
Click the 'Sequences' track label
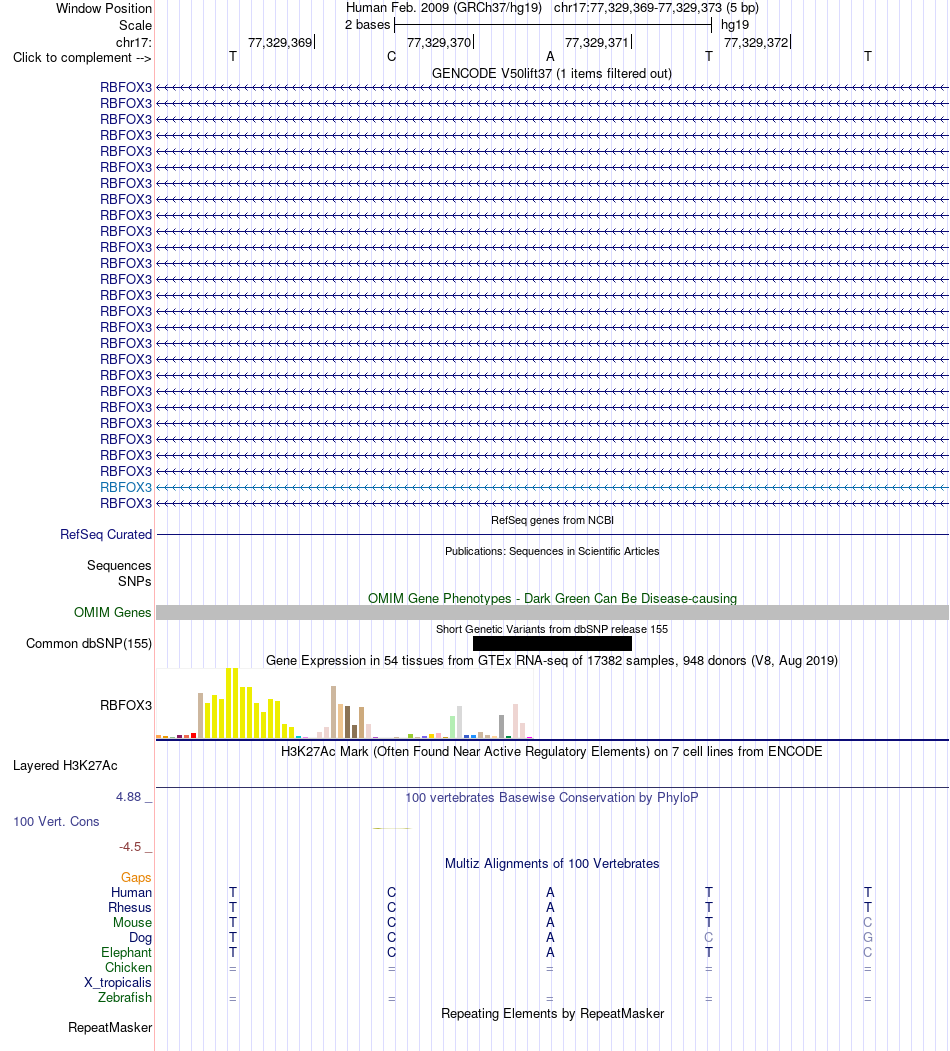click(119, 565)
